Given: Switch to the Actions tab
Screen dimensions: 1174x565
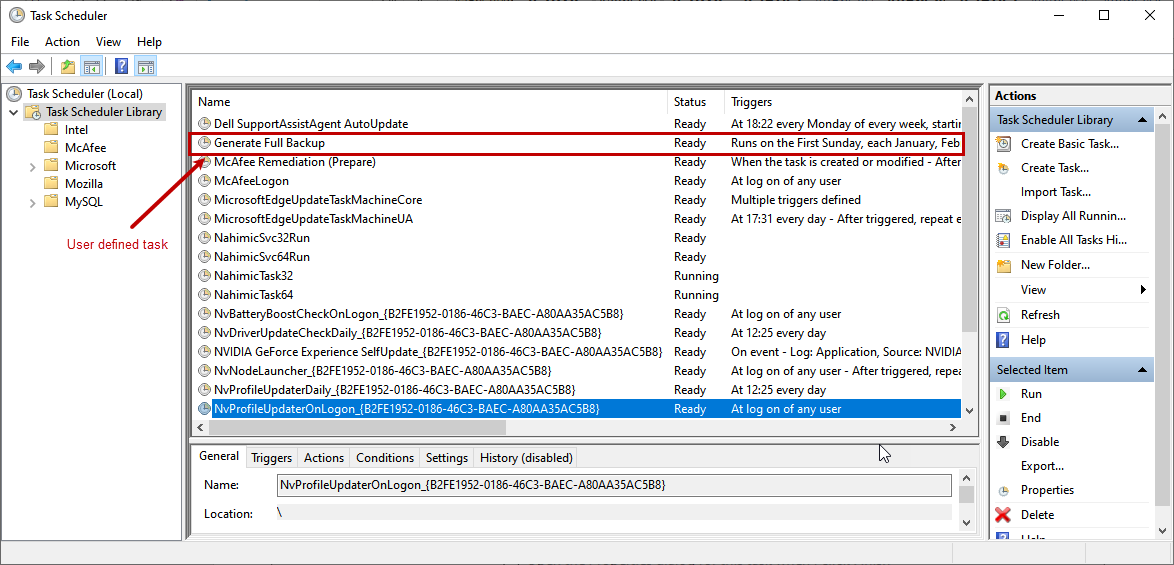Looking at the screenshot, I should coord(323,458).
